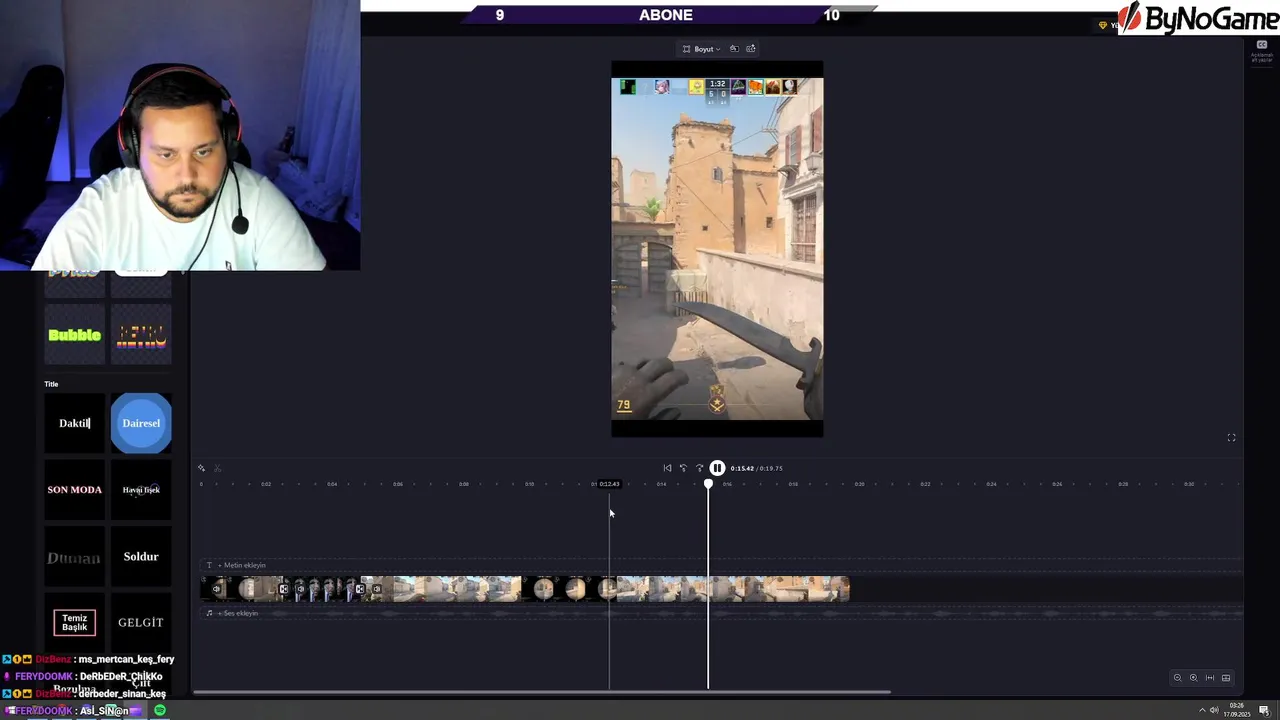Choose the GELGİT title style
1280x720 pixels.
[x=141, y=623]
